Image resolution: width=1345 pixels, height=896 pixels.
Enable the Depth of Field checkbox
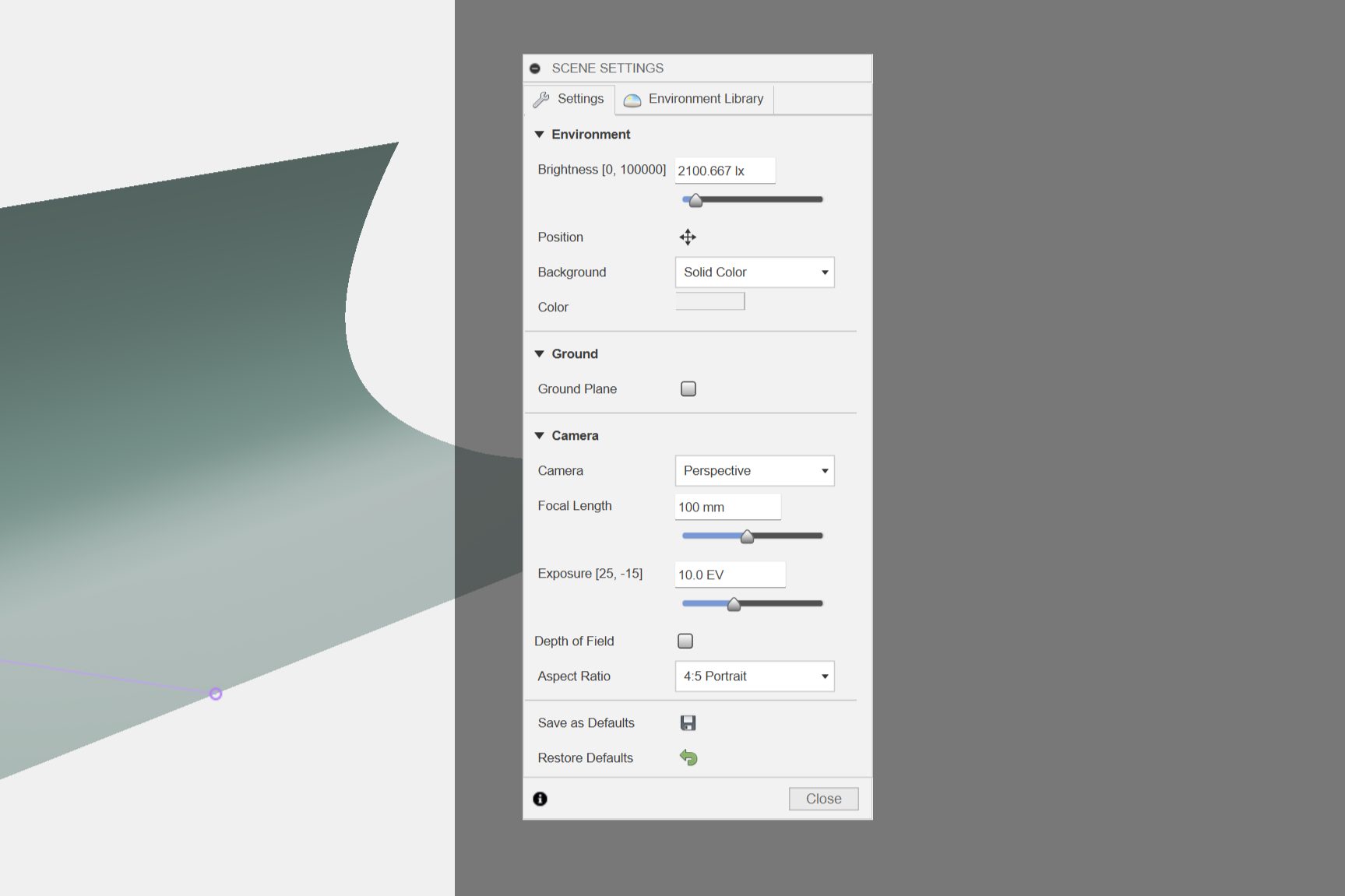(685, 641)
